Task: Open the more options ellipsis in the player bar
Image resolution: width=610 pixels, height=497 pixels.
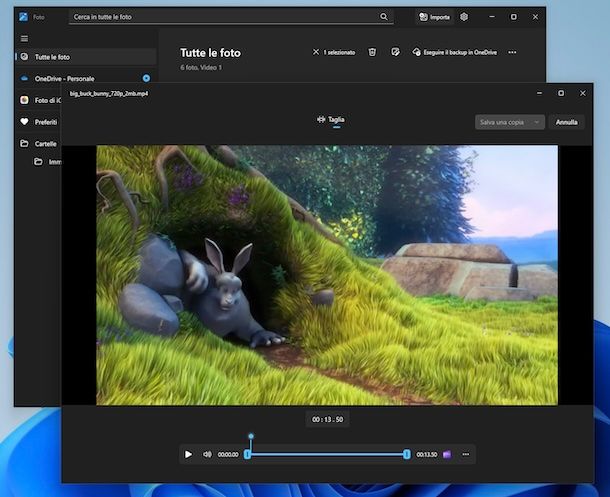Action: pyautogui.click(x=465, y=454)
